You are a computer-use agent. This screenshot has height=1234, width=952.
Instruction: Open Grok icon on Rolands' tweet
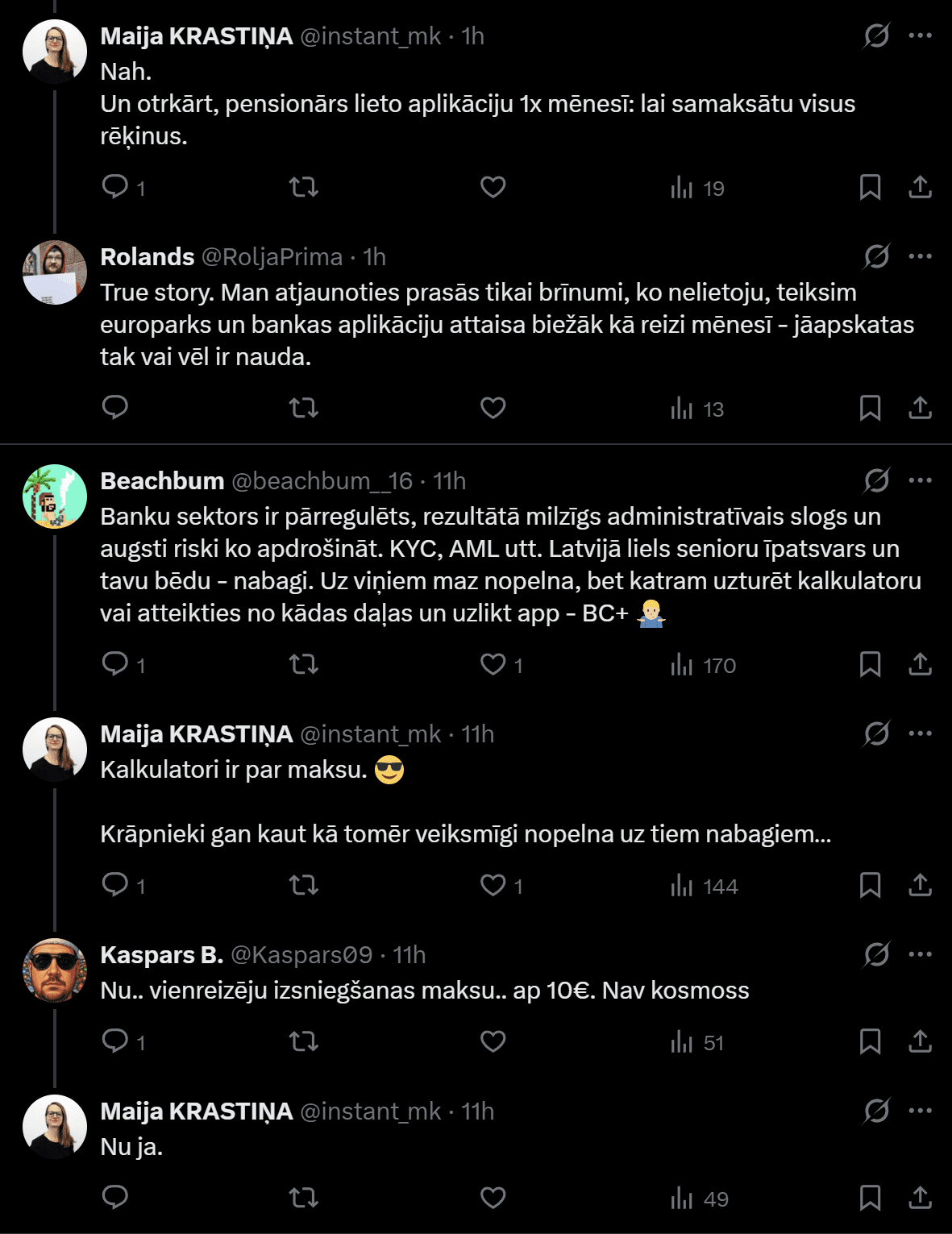pyautogui.click(x=876, y=257)
